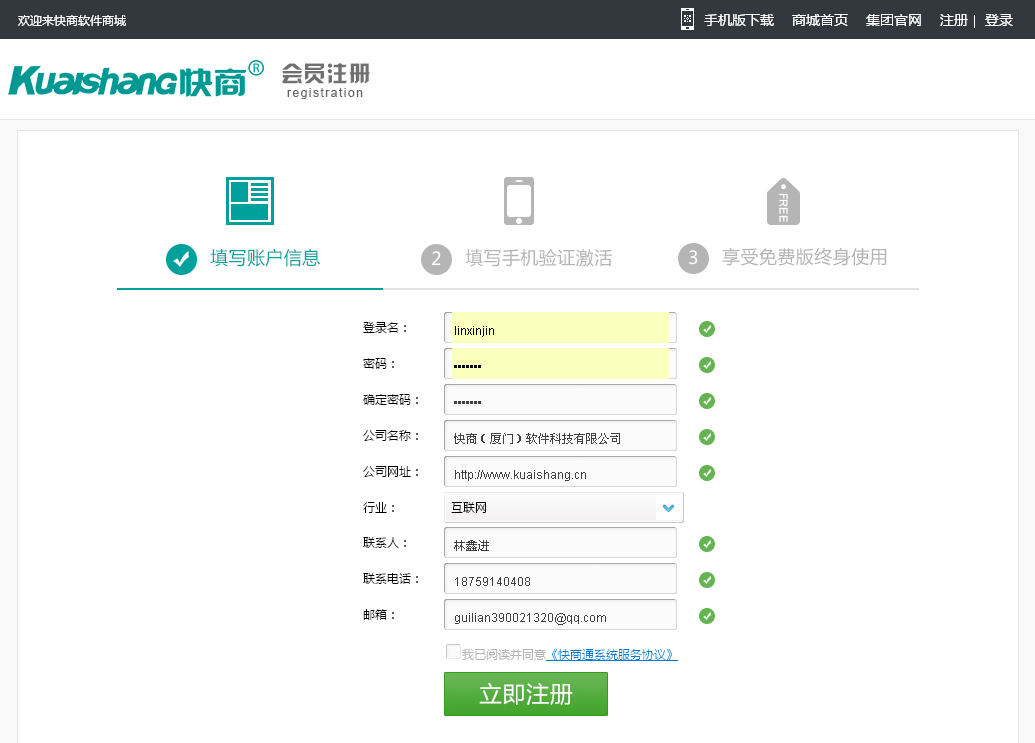
Task: Click the industry dropdown chevron arrow
Action: point(669,508)
